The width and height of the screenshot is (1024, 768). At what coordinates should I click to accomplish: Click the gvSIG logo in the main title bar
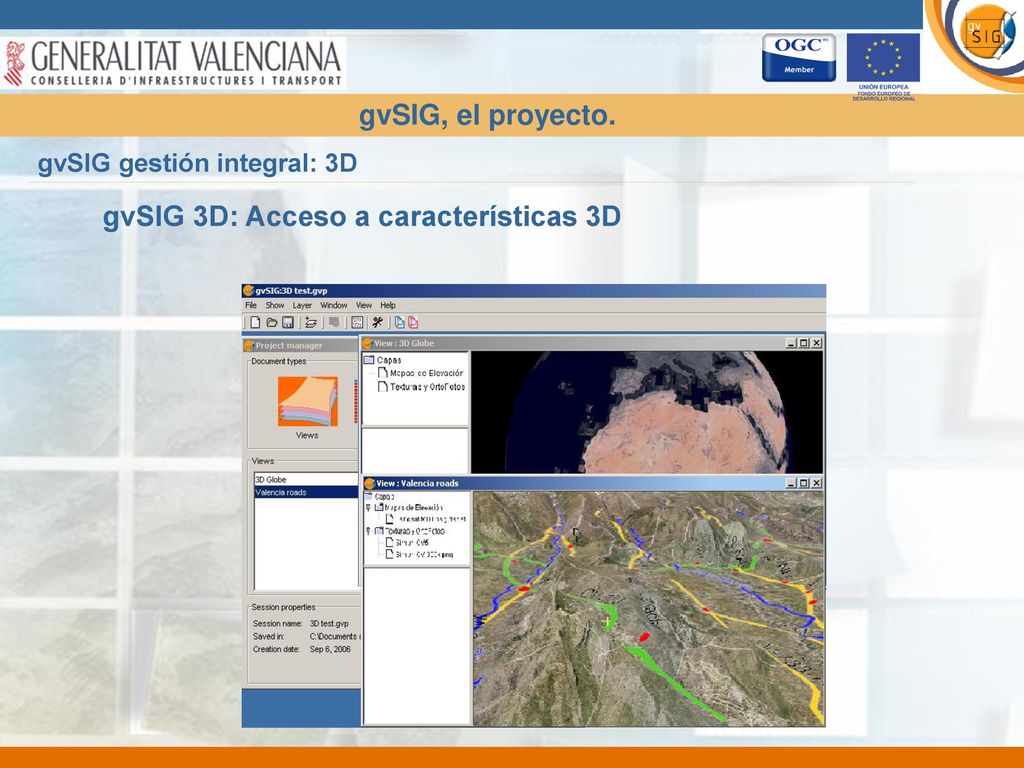(x=248, y=291)
